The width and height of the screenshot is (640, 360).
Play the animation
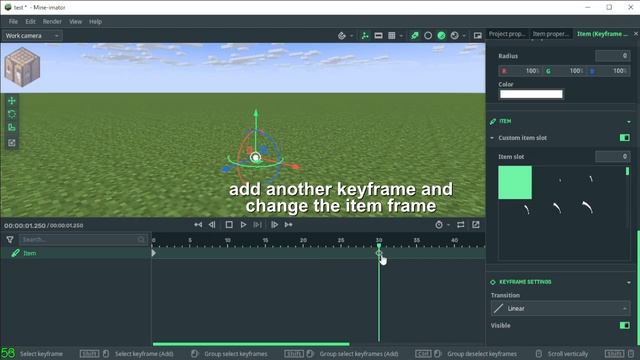coord(243,224)
